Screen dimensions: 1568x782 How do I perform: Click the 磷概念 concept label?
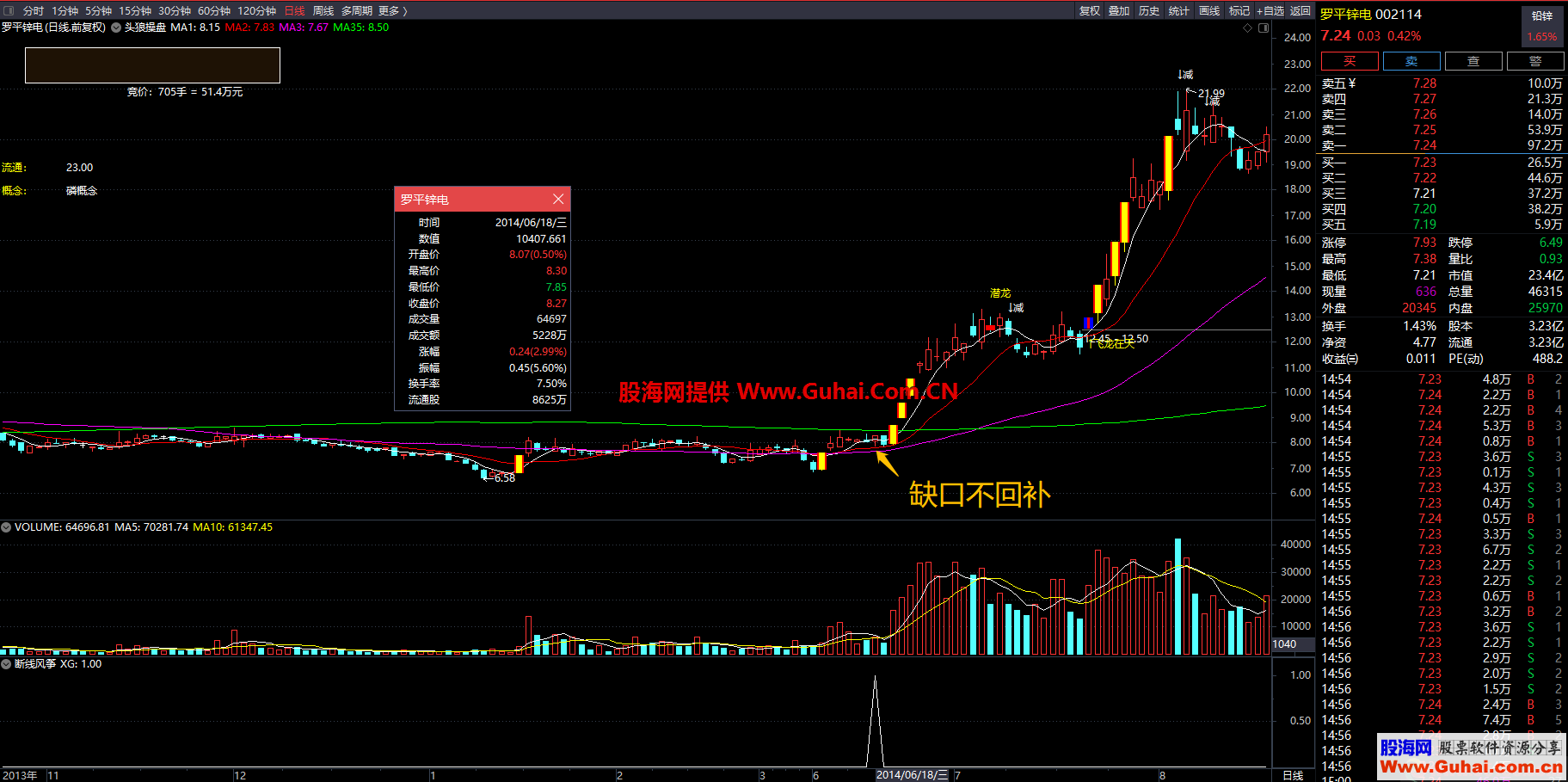coord(82,191)
